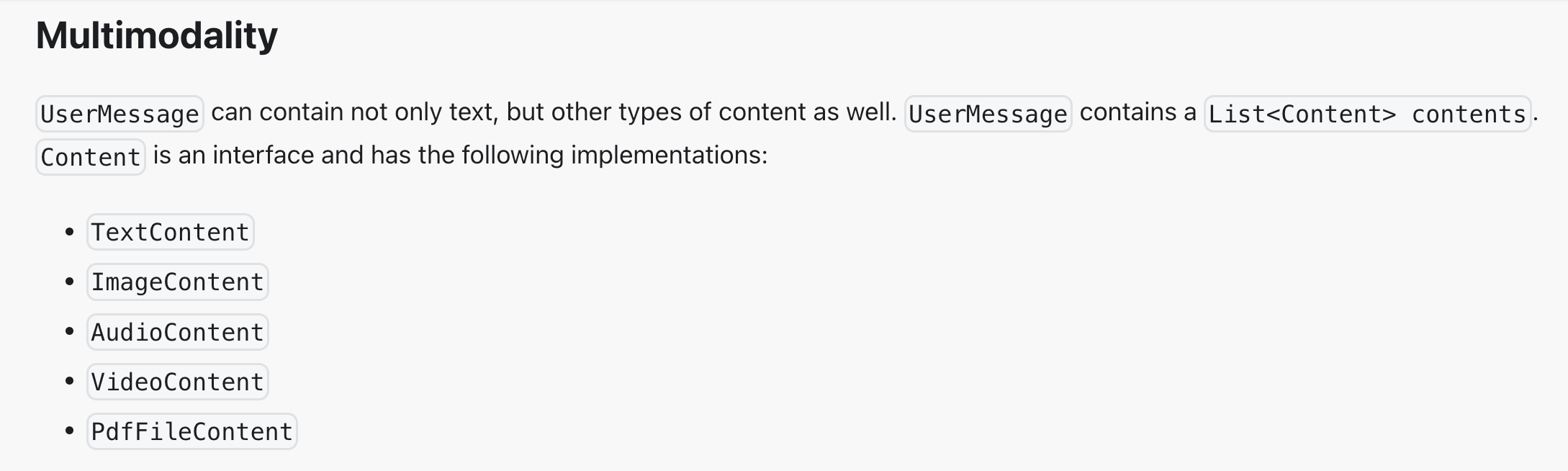Screen dimensions: 1568x471
Task: Click the bullet point beside TextContent
Action: 70,232
